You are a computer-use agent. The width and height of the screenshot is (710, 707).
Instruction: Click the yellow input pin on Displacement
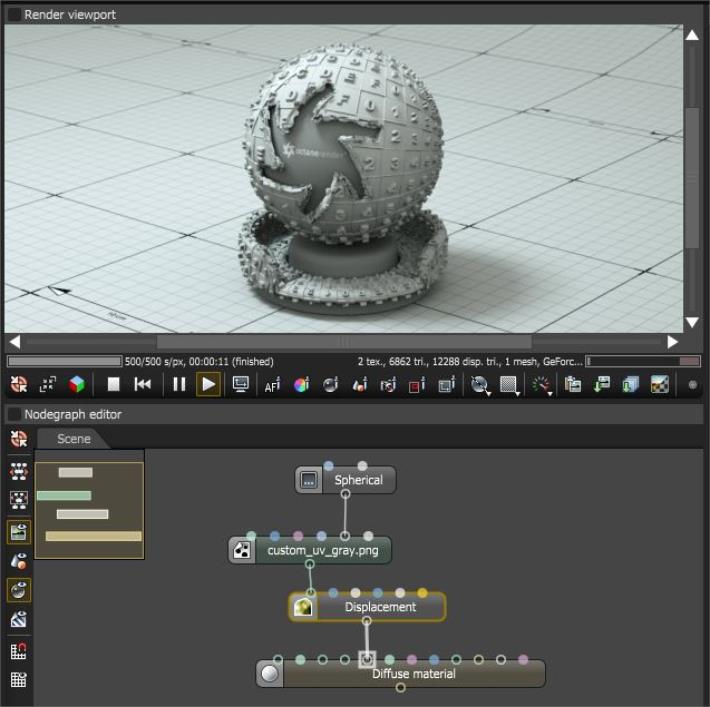422,593
